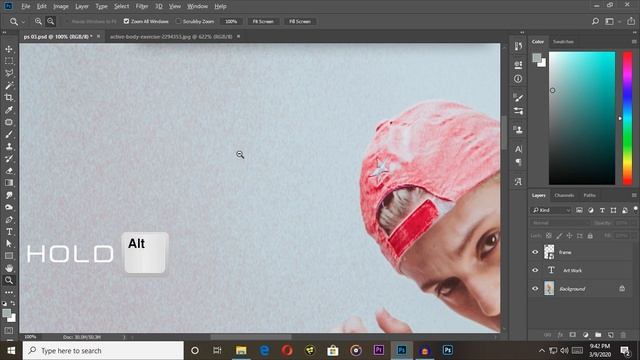
Task: Switch to the Channels tab
Action: point(564,196)
